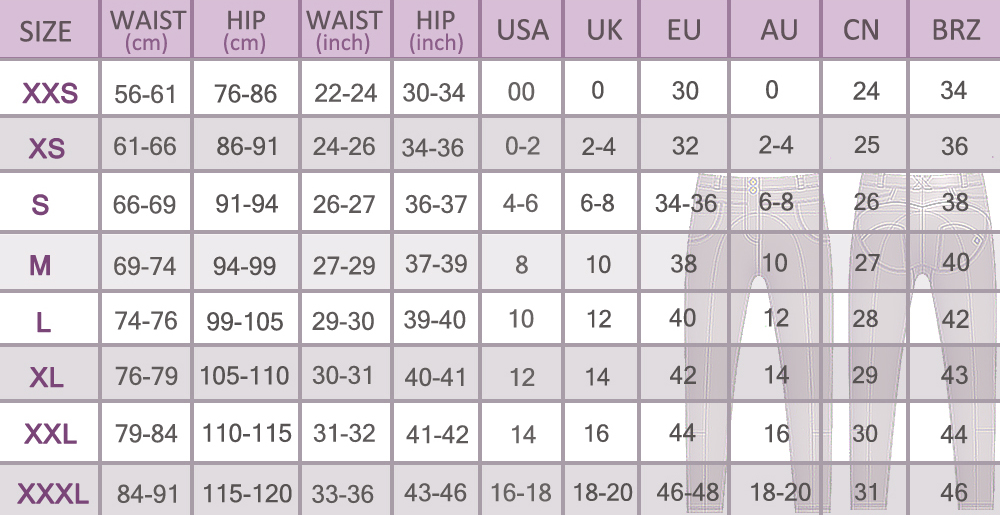
Task: Click the XXS size row label
Action: coord(50,94)
